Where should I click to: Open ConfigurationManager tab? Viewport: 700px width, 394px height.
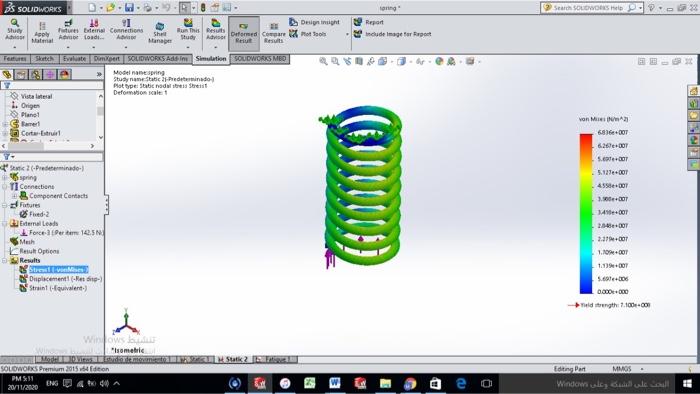[36, 75]
